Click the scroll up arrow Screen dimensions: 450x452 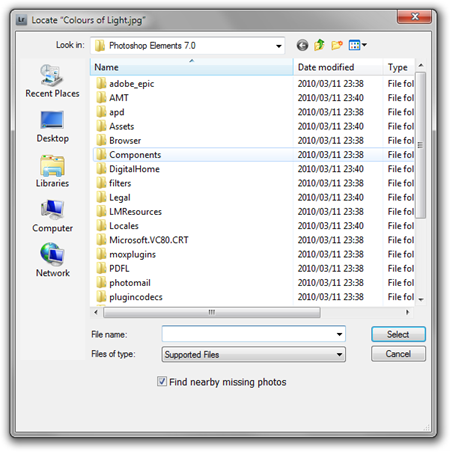(x=421, y=65)
